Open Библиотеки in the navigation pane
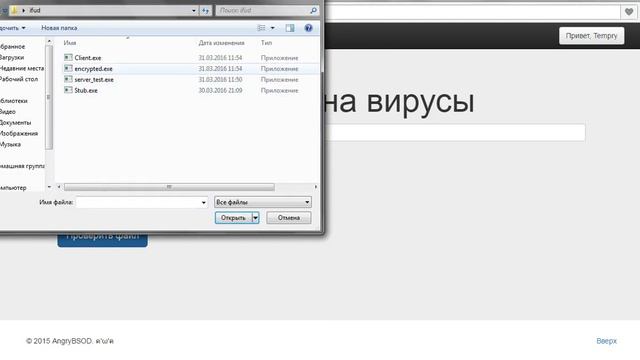 coord(13,101)
